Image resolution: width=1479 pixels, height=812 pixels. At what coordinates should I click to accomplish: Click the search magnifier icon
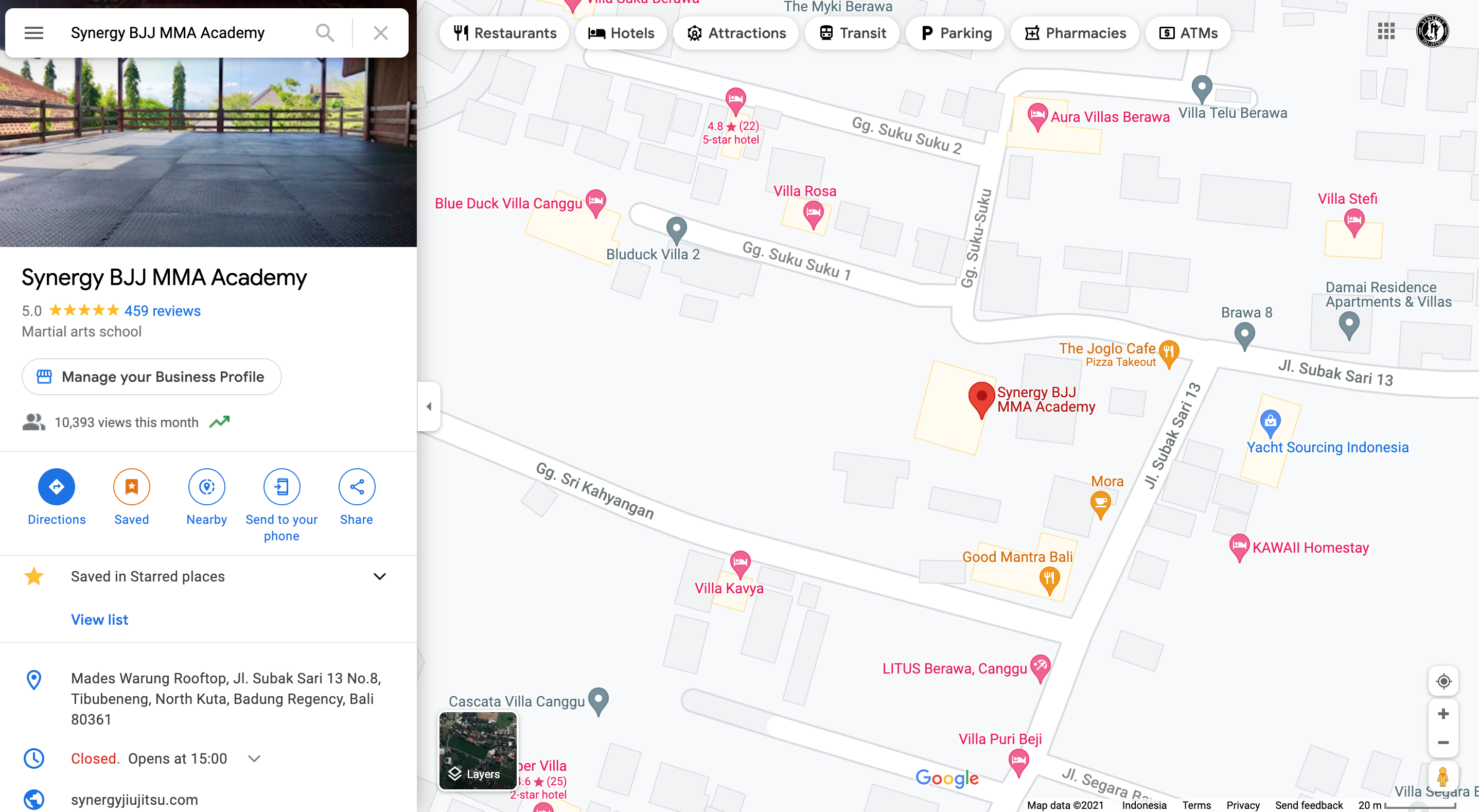coord(325,33)
